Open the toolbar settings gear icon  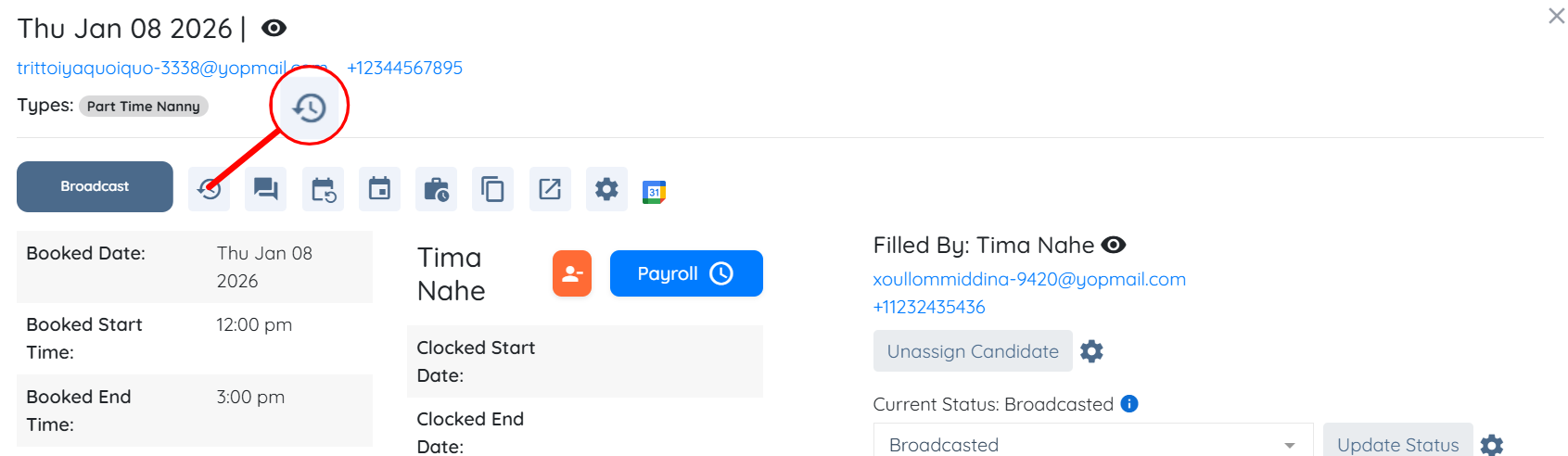pos(606,190)
